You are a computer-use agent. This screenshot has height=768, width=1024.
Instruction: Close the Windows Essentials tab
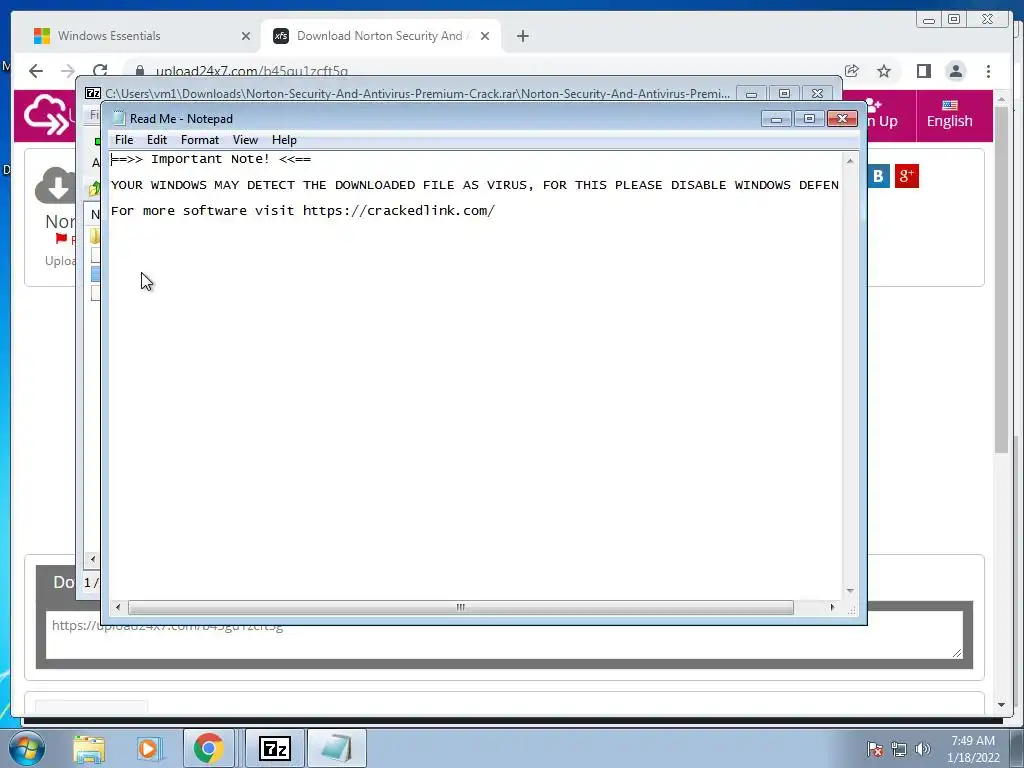246,37
